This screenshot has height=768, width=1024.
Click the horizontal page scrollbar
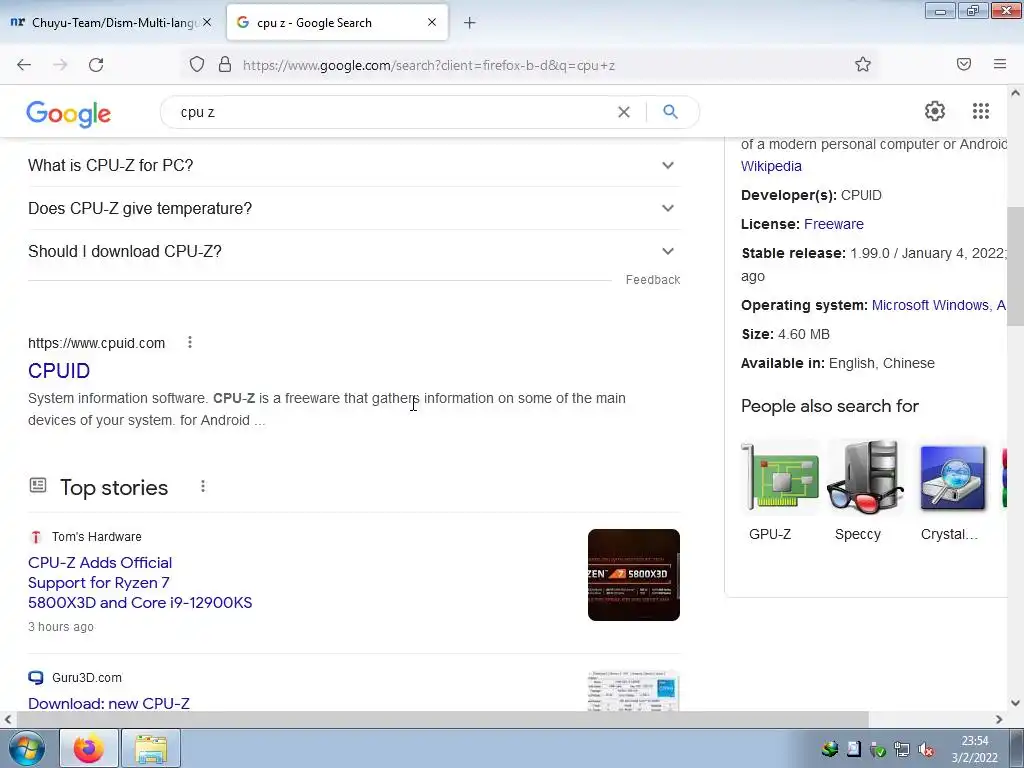[x=442, y=719]
